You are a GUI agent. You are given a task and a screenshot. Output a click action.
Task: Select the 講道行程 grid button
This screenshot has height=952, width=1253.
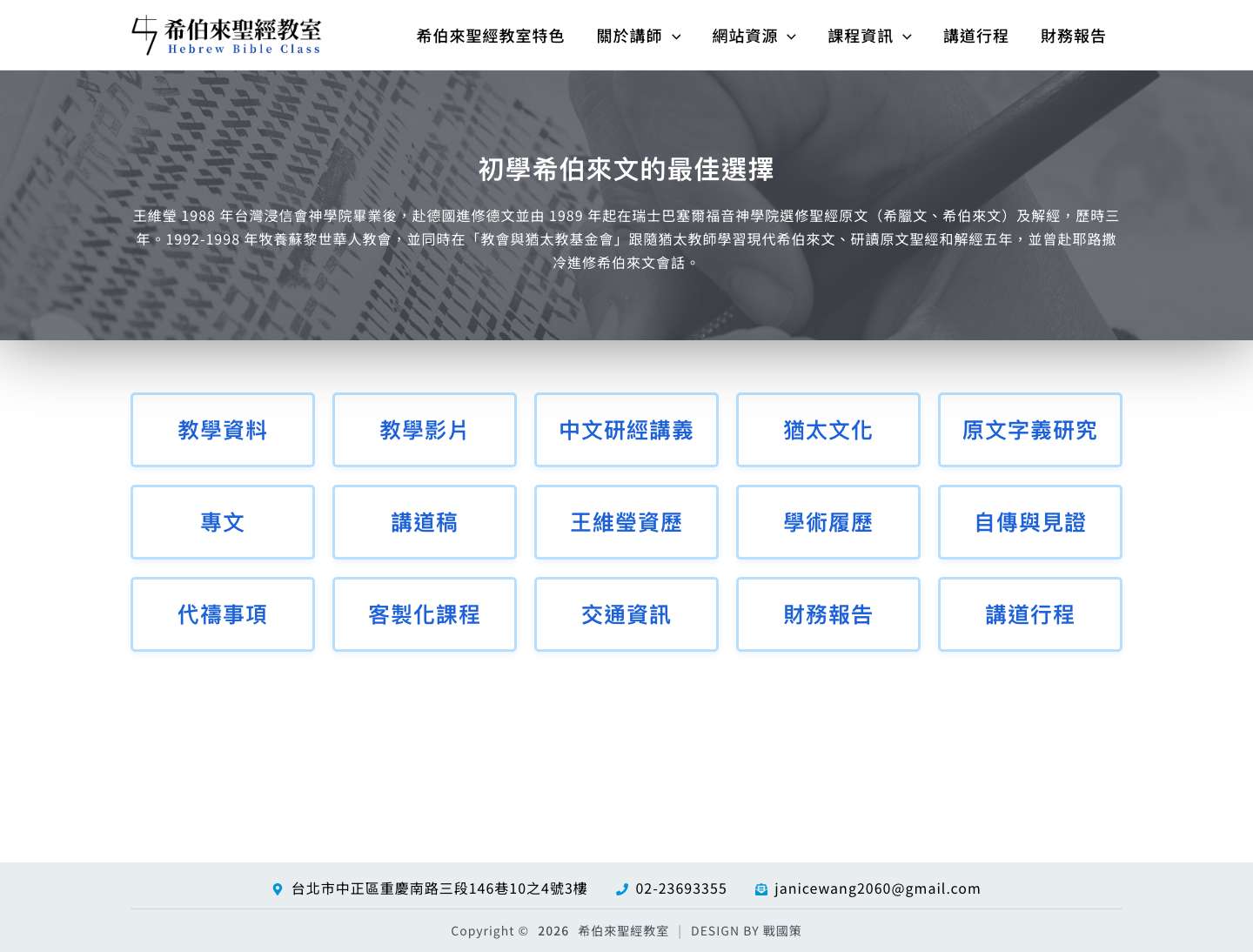pyautogui.click(x=1030, y=614)
